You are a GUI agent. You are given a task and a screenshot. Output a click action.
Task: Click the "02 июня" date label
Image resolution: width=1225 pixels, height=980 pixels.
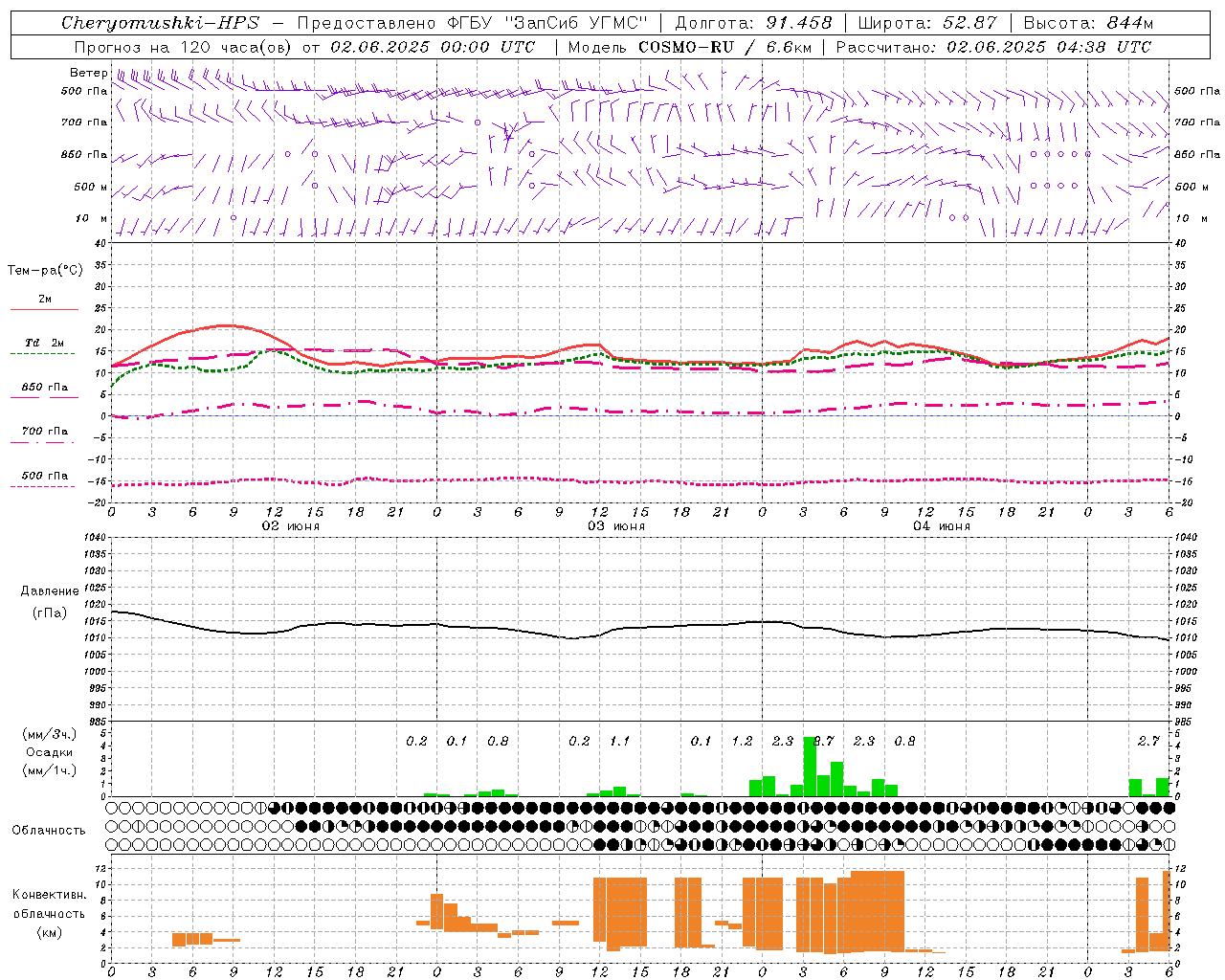coord(291,526)
